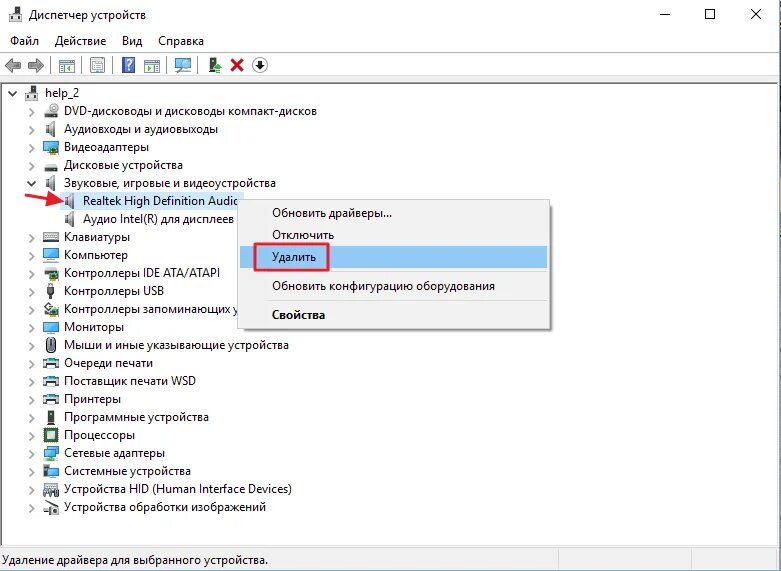781x571 pixels.
Task: Click the show/hide console tree toolbar icon
Action: coord(67,65)
